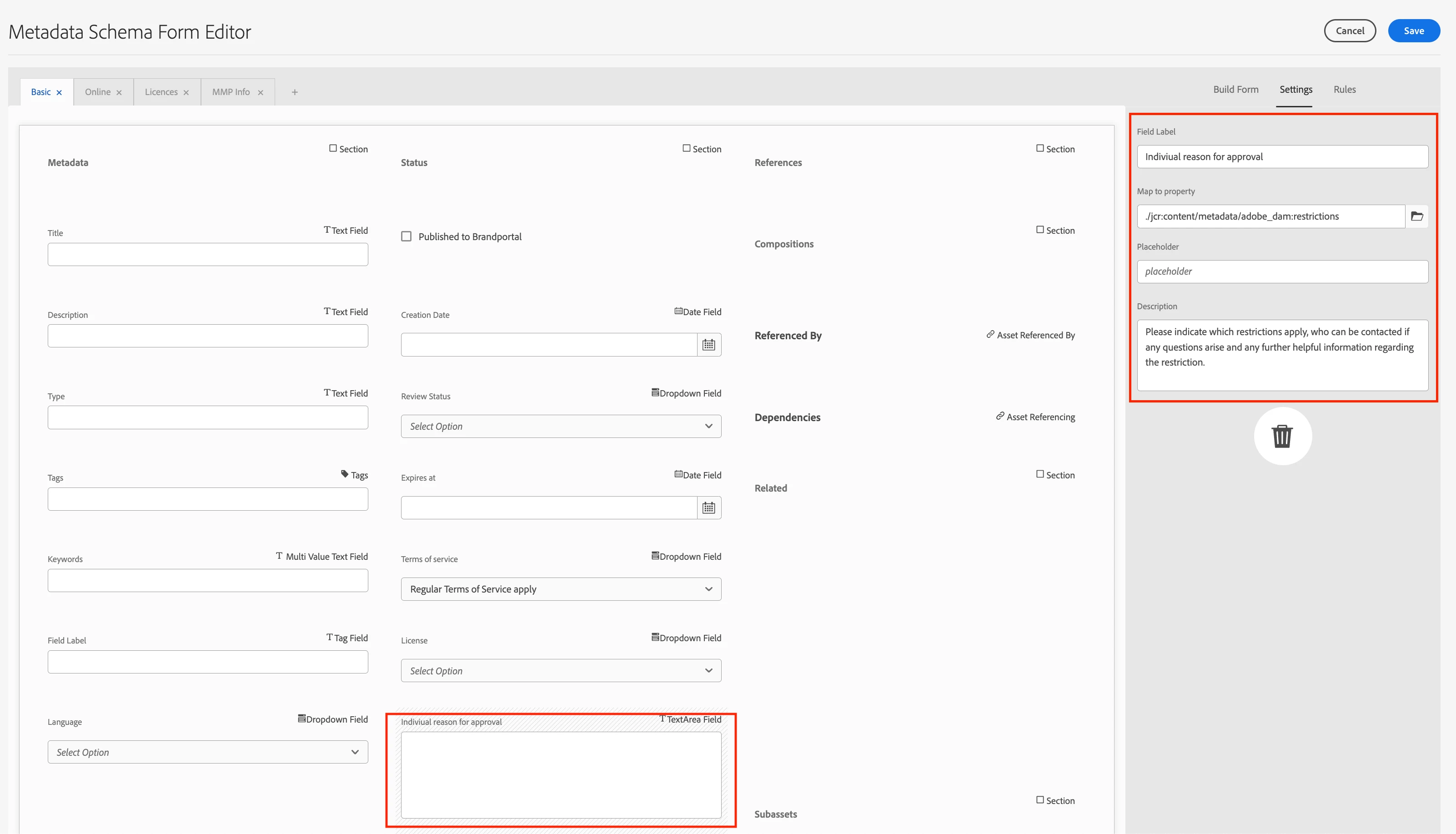
Task: Open property browser folder icon
Action: 1416,216
